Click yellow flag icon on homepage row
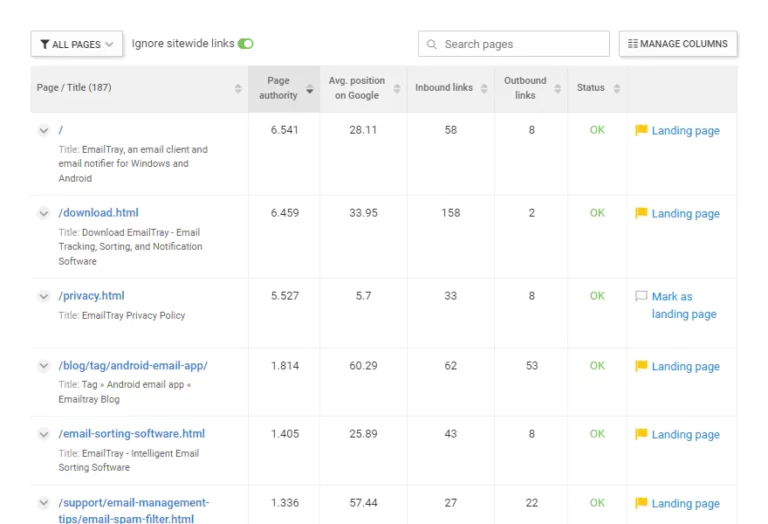The image size is (768, 524). pos(641,130)
